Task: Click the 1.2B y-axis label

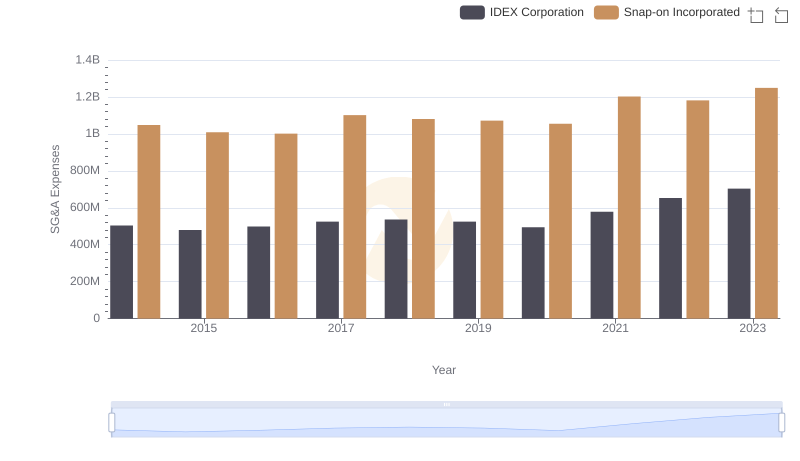Action: click(88, 97)
